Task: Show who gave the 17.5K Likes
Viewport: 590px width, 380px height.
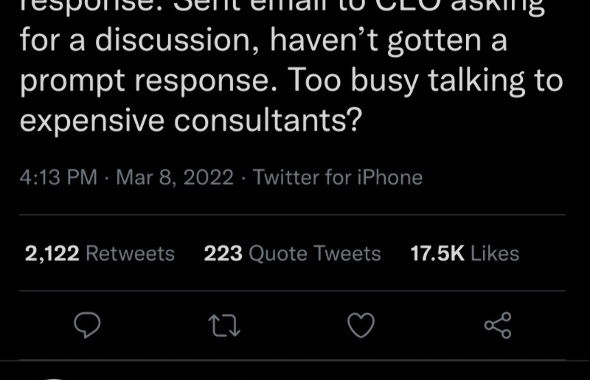Action: tap(465, 253)
